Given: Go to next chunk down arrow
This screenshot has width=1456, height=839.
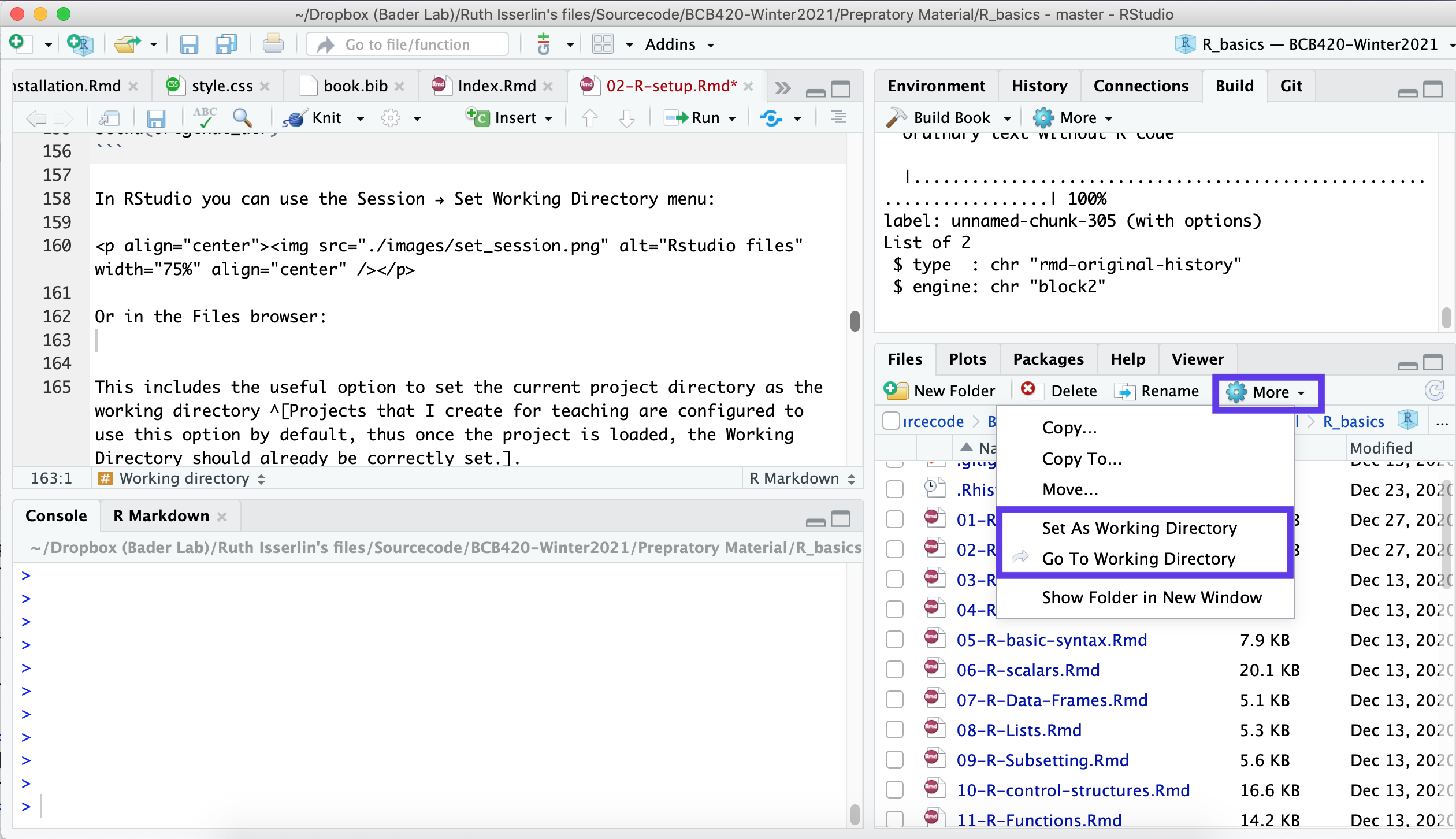Looking at the screenshot, I should pyautogui.click(x=627, y=118).
